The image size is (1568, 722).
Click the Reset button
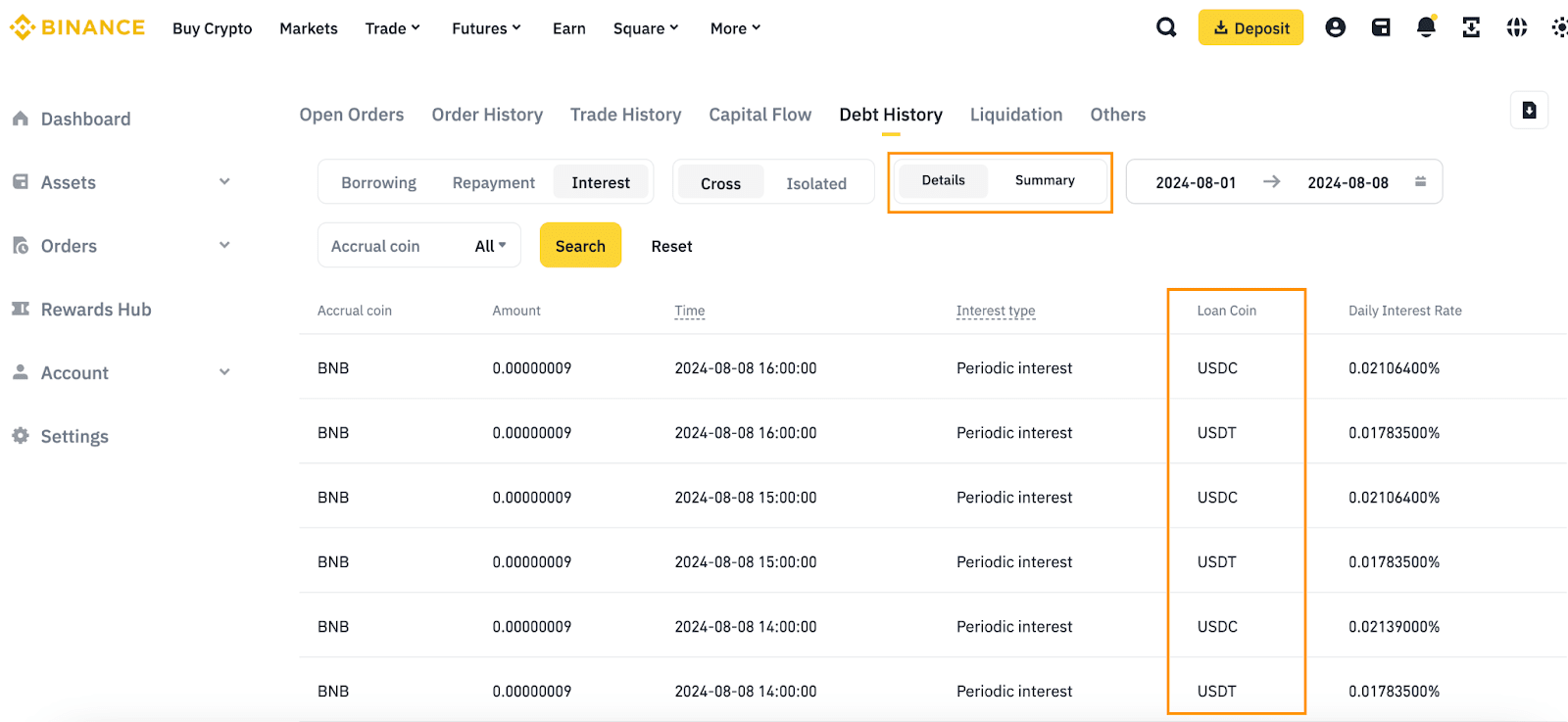coord(671,246)
